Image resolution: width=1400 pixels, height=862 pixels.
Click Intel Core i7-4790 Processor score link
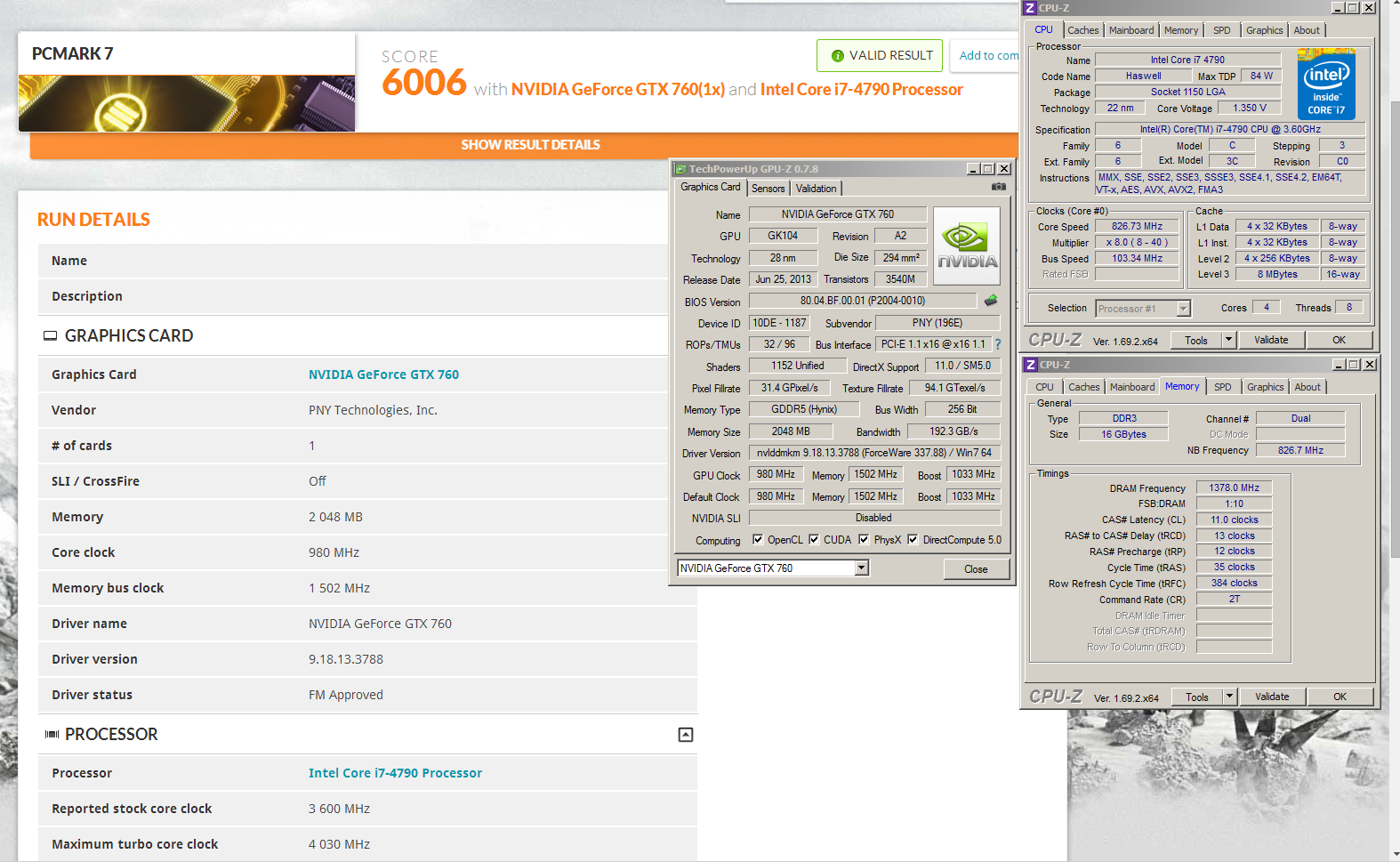(x=862, y=90)
